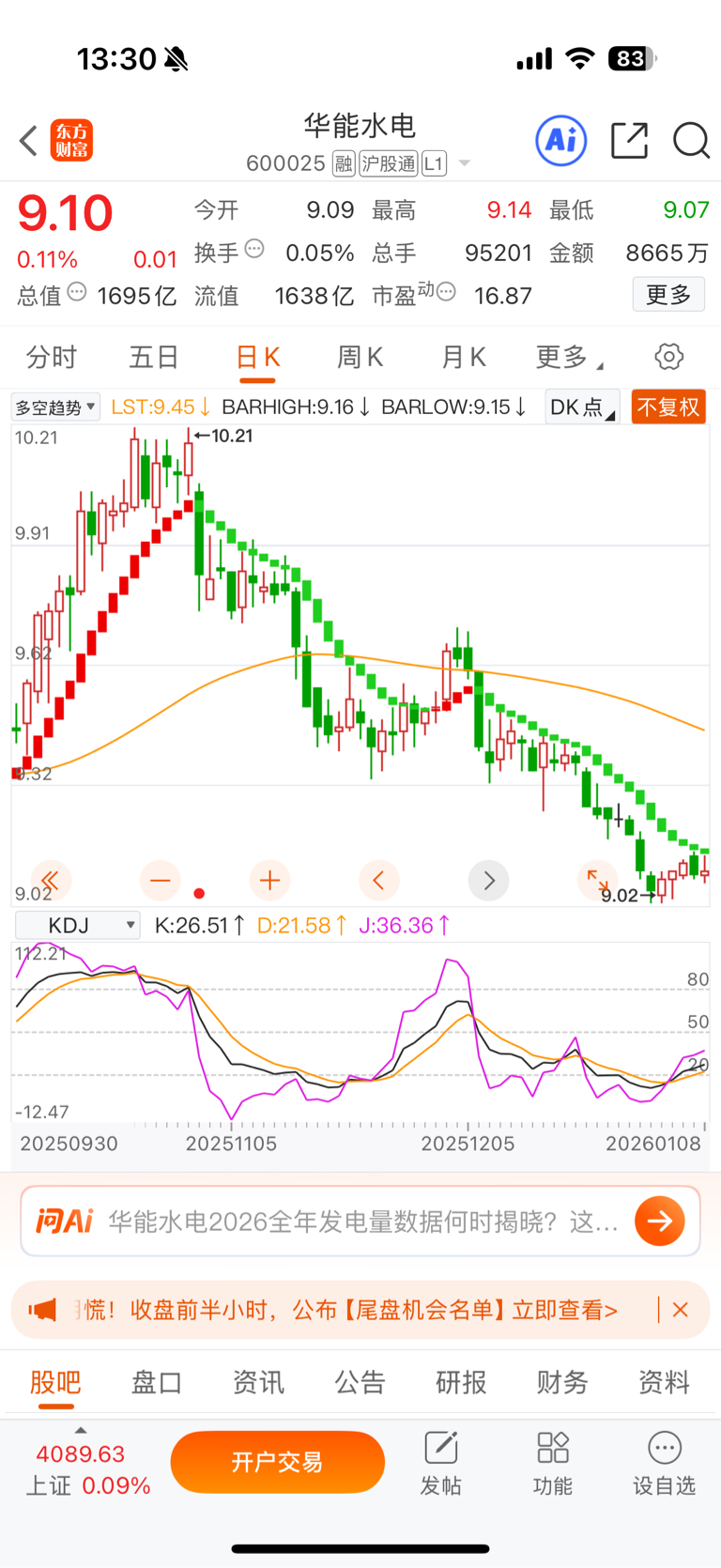Image resolution: width=721 pixels, height=1568 pixels.
Task: Zoom in chart with plus icon
Action: coord(270,881)
